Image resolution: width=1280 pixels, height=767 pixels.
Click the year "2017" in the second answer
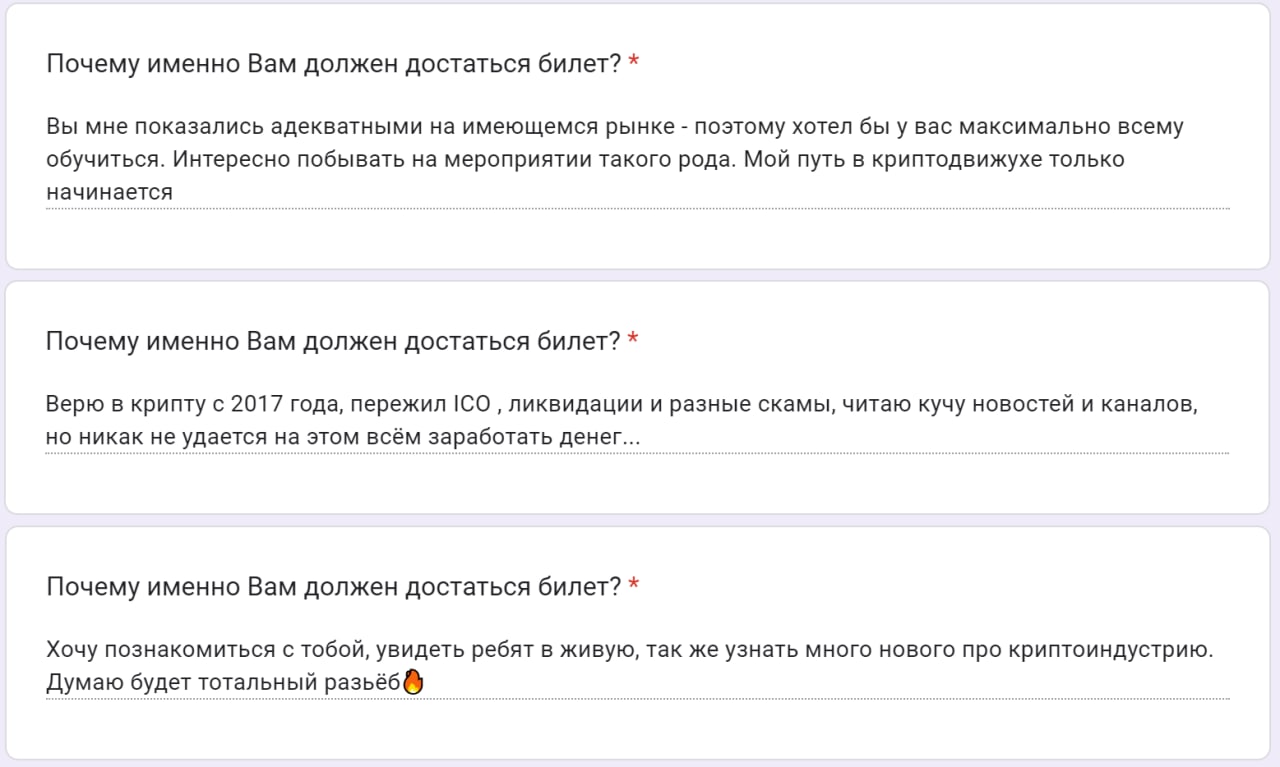pos(258,405)
